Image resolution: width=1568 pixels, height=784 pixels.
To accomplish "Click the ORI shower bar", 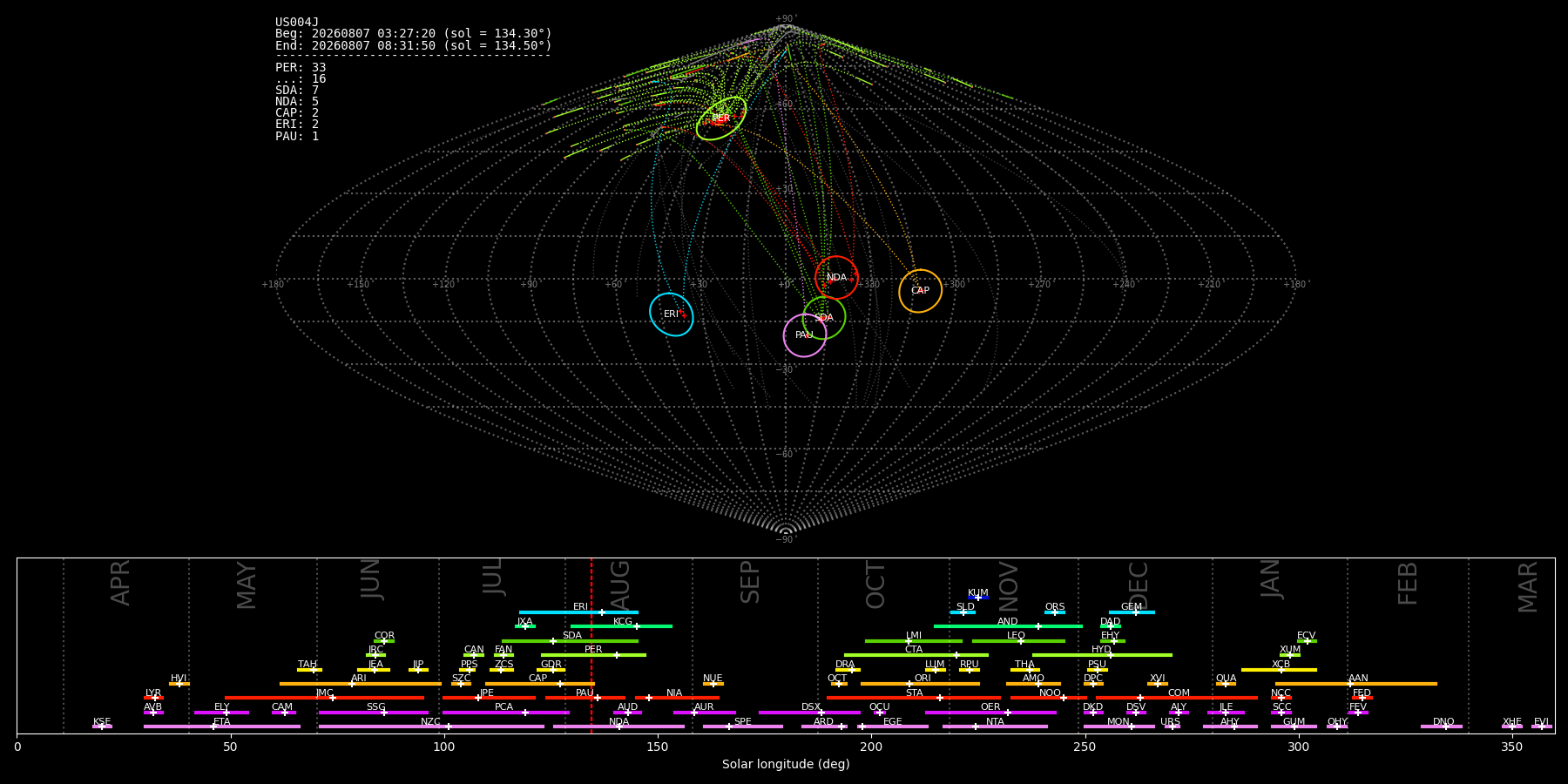I will [920, 684].
